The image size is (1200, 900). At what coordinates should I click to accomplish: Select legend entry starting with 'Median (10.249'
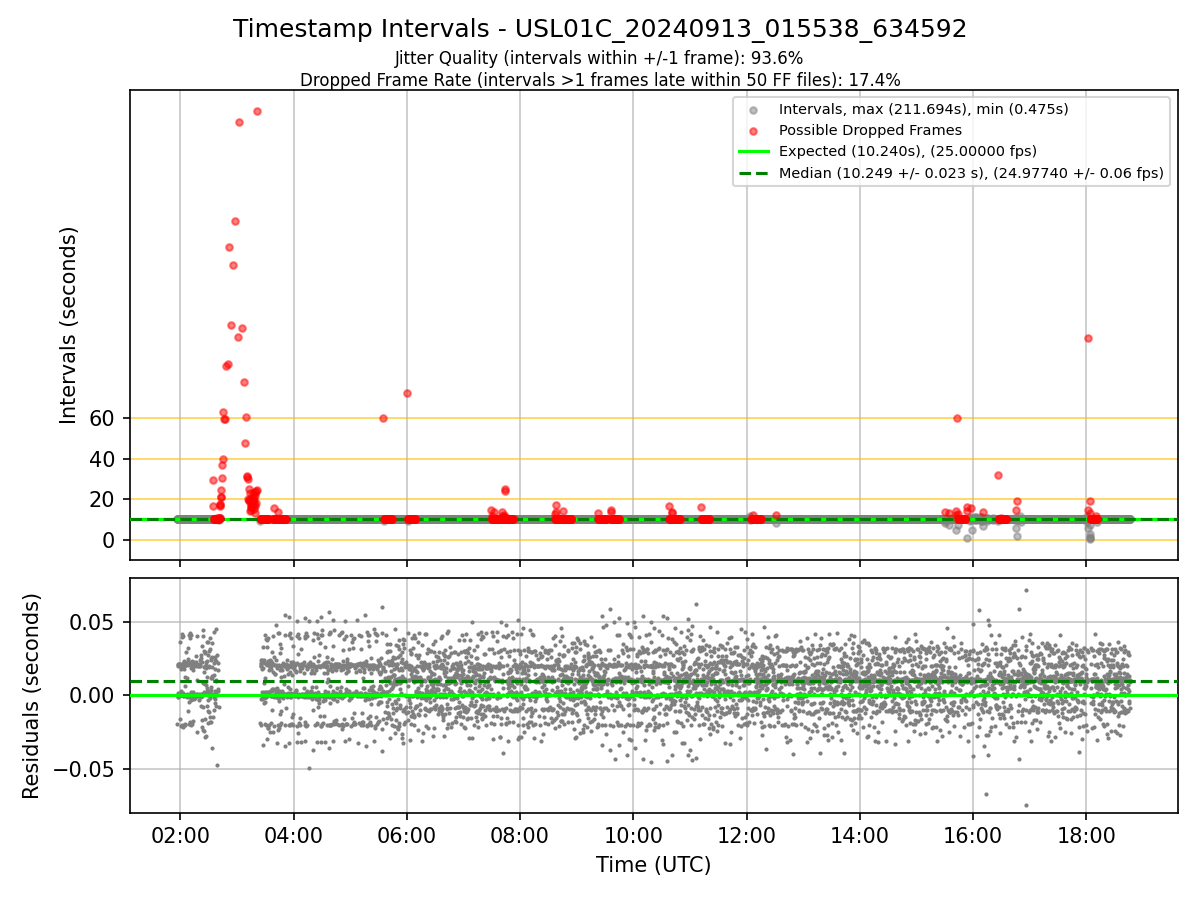(971, 173)
